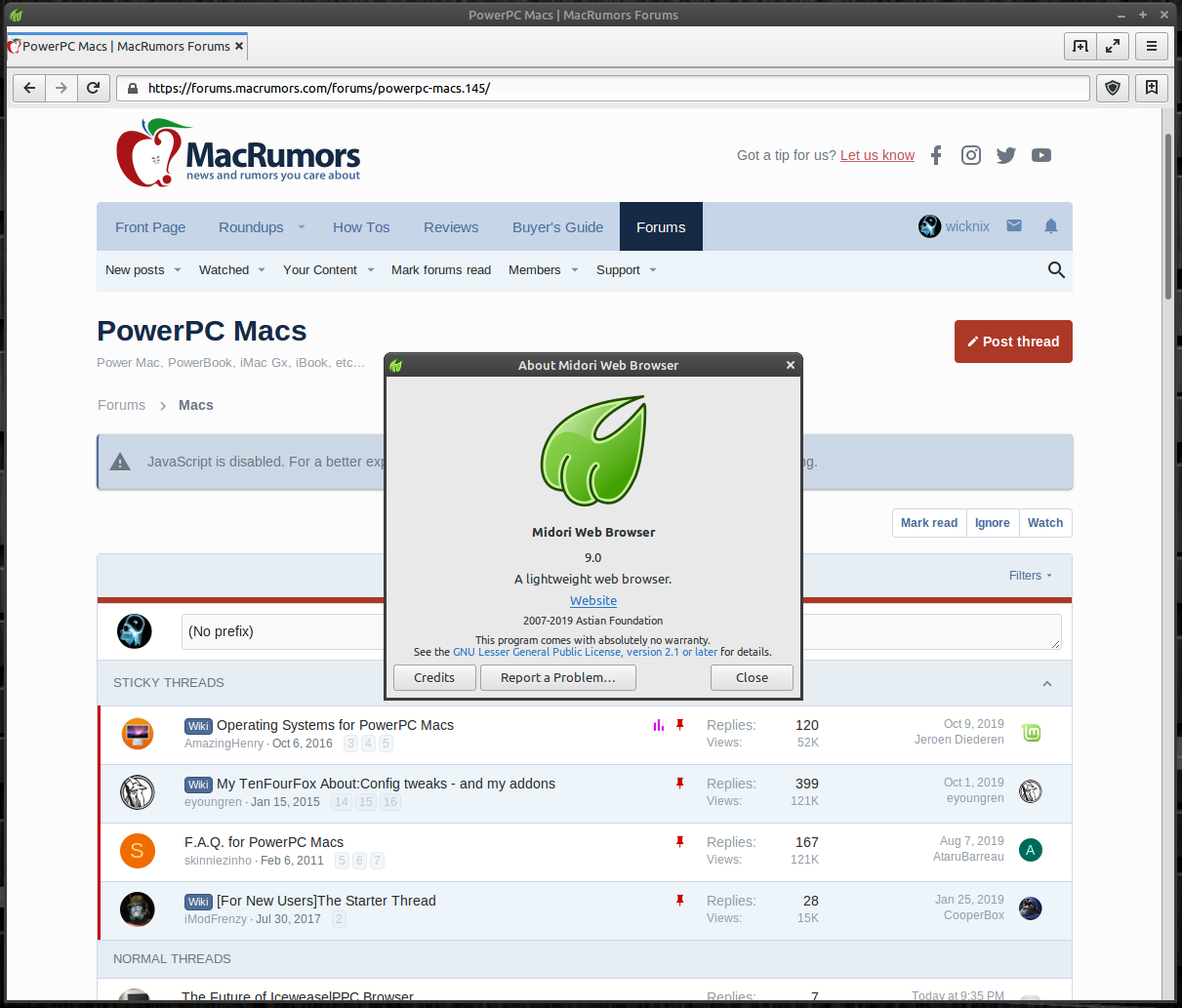Open the alerts bell icon

coord(1051,226)
